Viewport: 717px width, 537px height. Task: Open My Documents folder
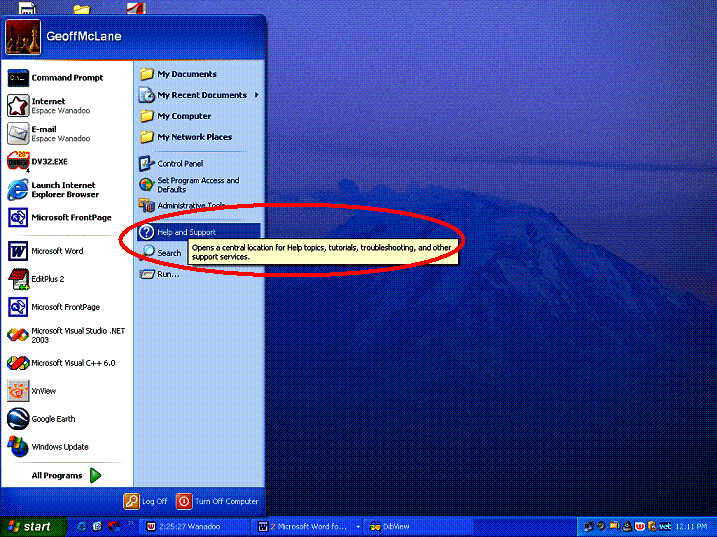[186, 74]
